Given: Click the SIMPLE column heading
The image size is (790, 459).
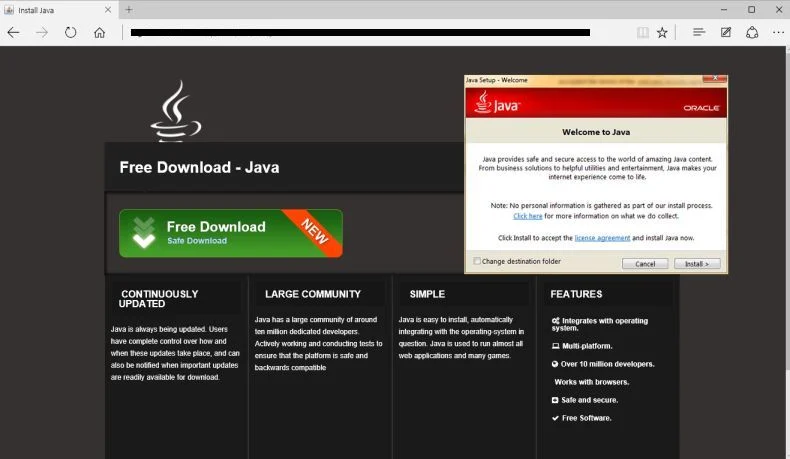Looking at the screenshot, I should 427,294.
